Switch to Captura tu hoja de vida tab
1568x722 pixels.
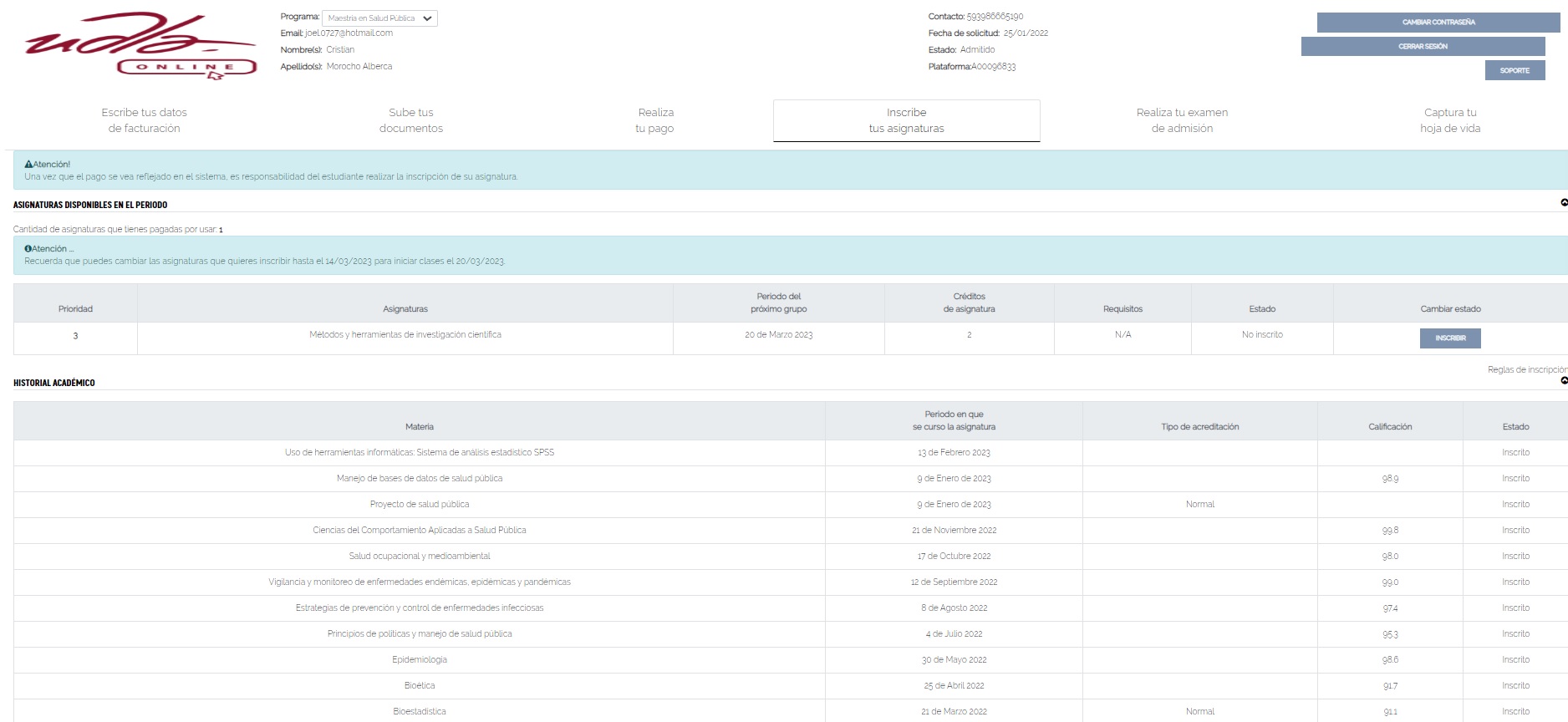(1449, 120)
